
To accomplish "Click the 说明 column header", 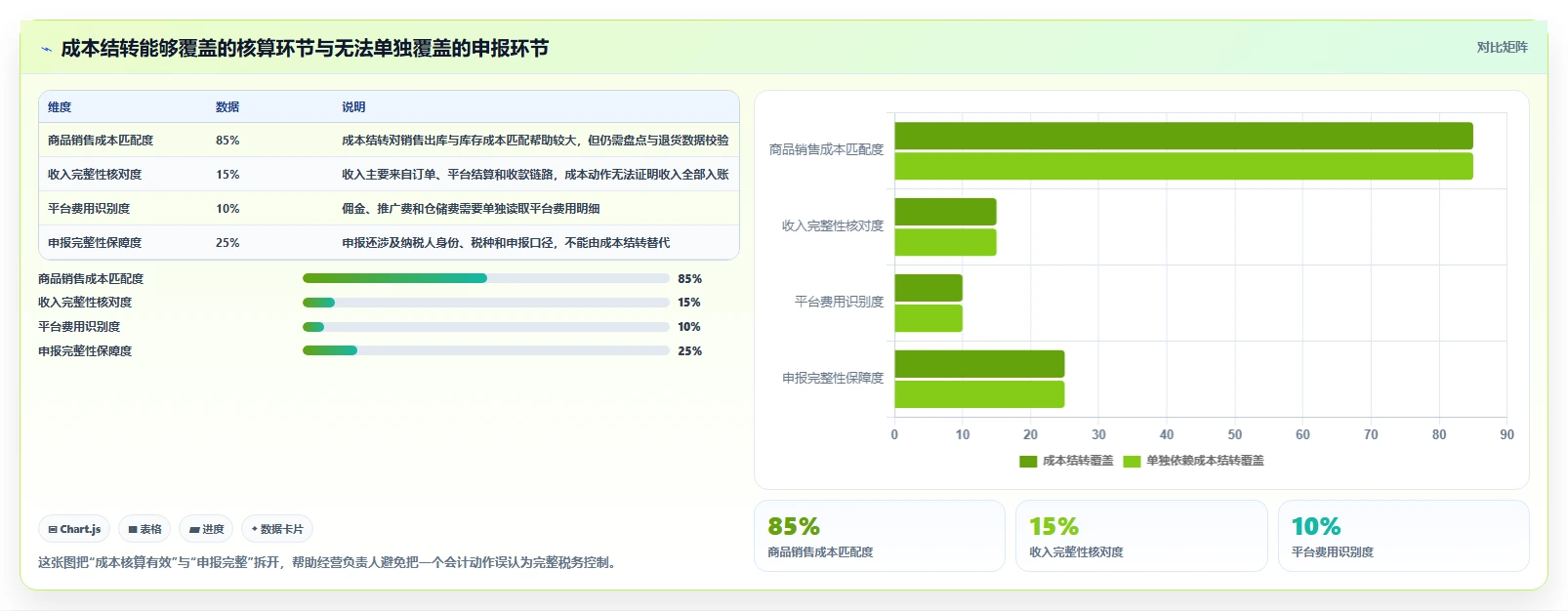I will tap(353, 107).
